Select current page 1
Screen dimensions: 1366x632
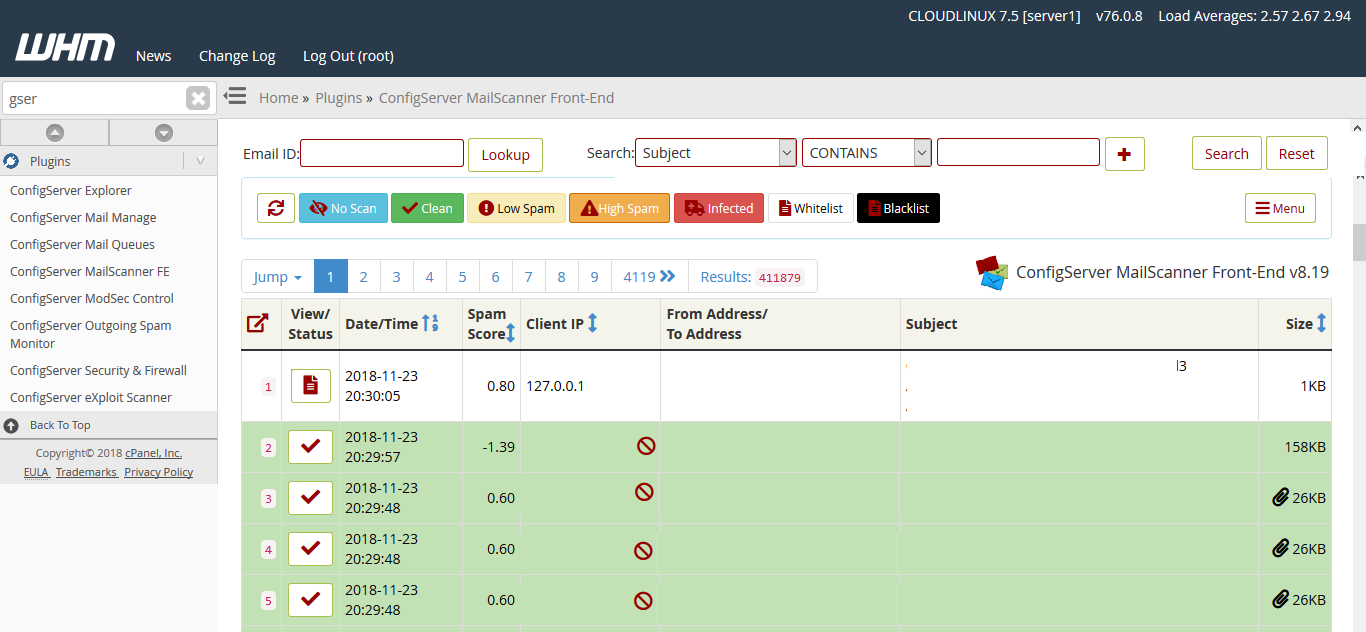pyautogui.click(x=331, y=277)
